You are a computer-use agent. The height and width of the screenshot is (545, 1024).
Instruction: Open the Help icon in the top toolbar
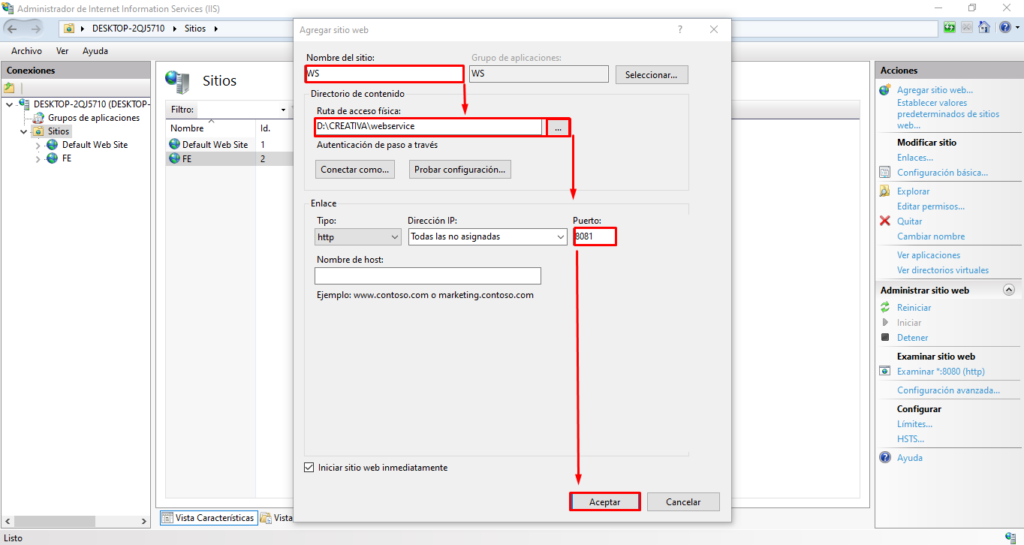(1005, 27)
